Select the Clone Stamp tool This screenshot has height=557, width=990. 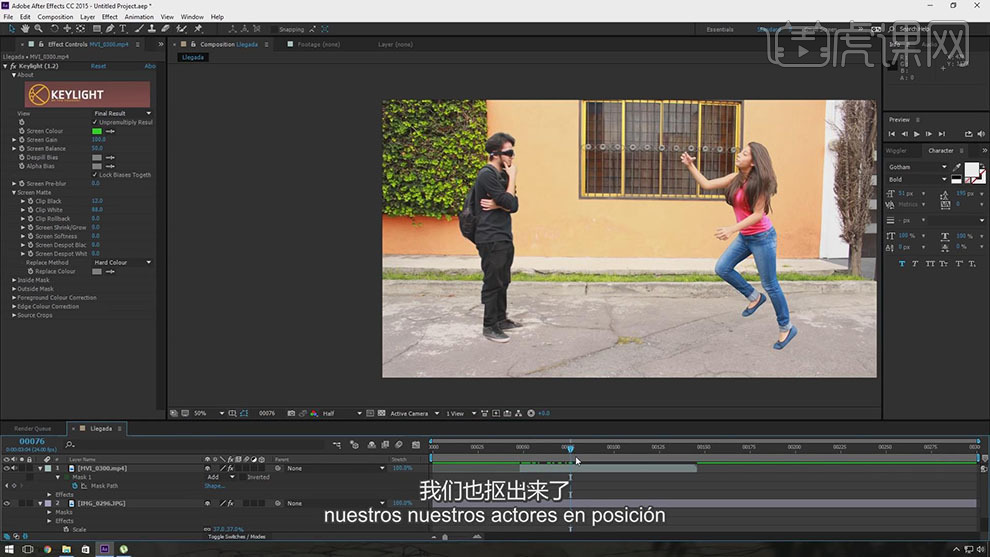pos(153,29)
